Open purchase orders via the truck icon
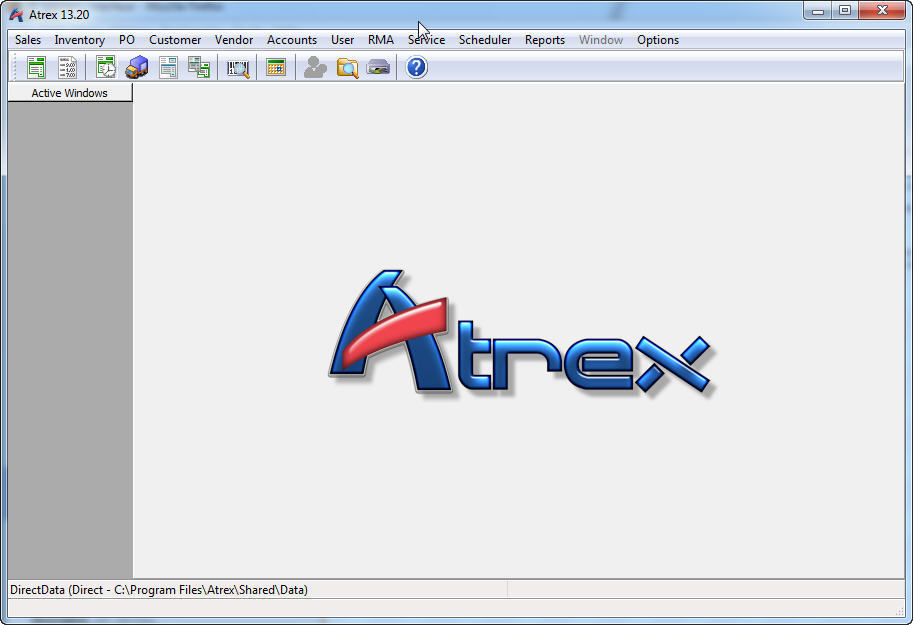The height and width of the screenshot is (625, 913). (x=137, y=67)
